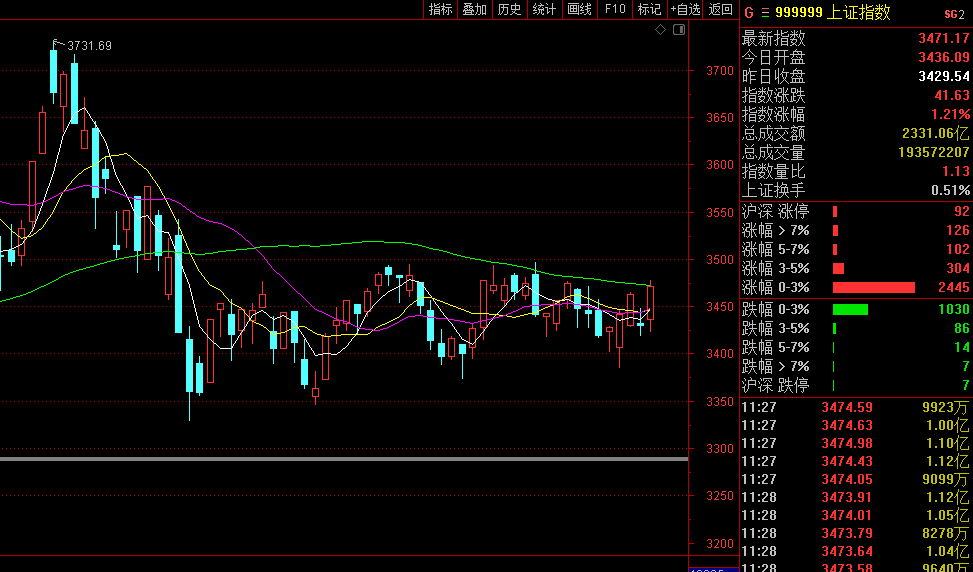
Task: Click the green 跌幅 0-3% bar
Action: pos(850,310)
